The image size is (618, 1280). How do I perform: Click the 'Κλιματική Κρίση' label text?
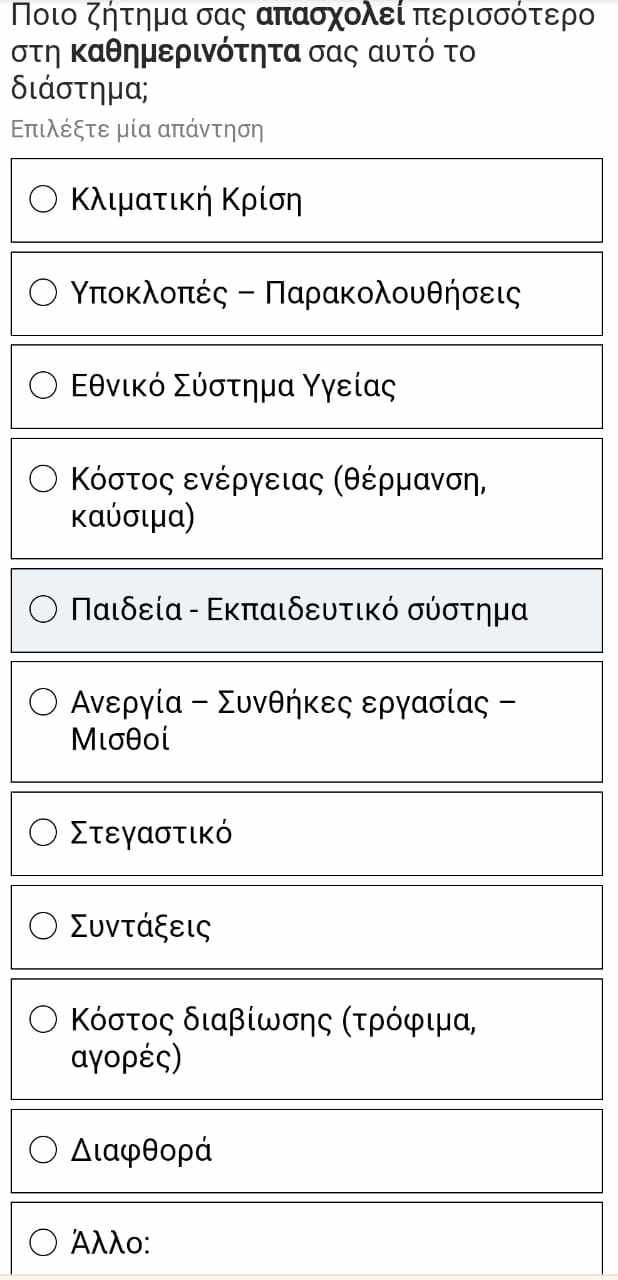click(x=187, y=200)
